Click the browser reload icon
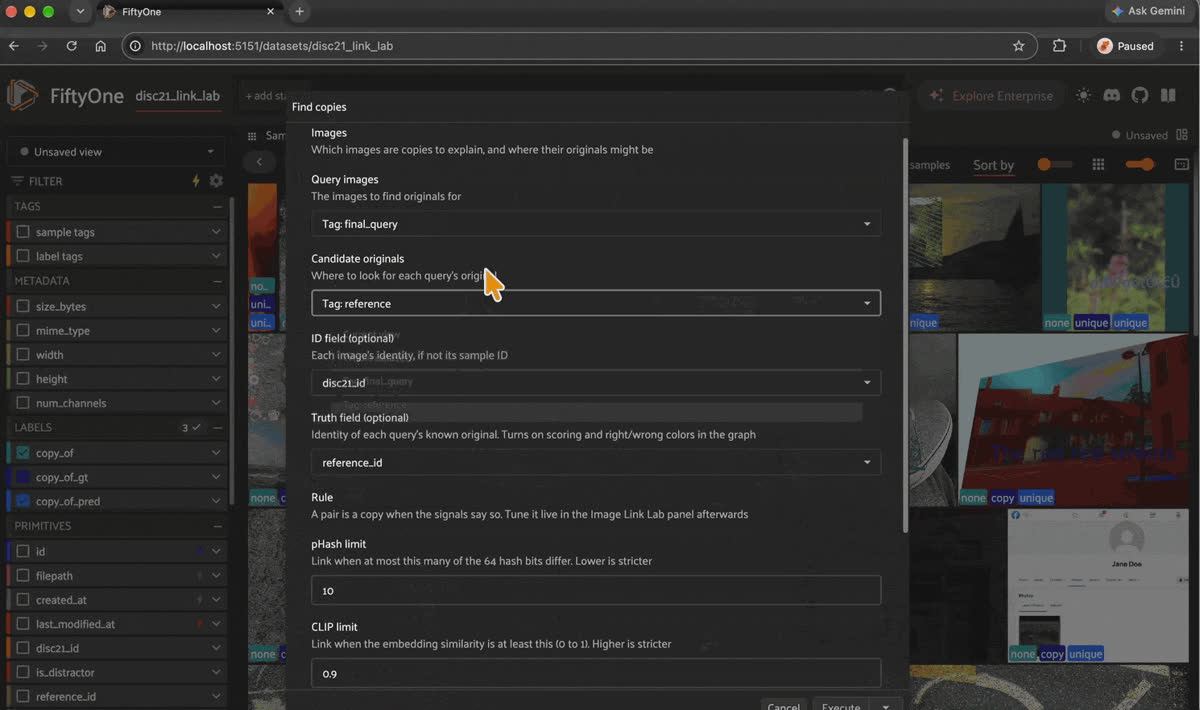The width and height of the screenshot is (1200, 710). click(71, 46)
